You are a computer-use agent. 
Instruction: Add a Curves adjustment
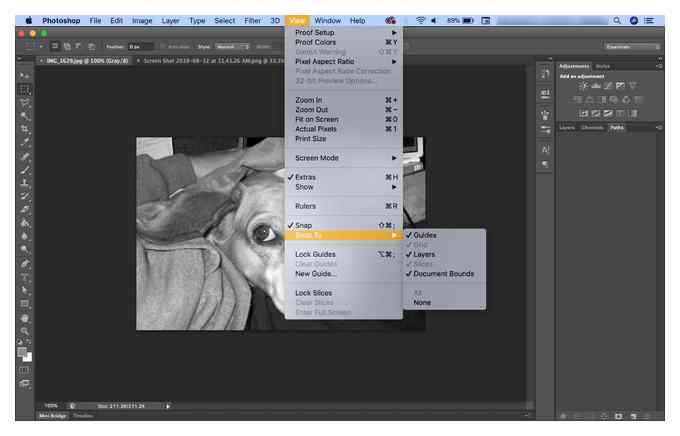pyautogui.click(x=608, y=86)
